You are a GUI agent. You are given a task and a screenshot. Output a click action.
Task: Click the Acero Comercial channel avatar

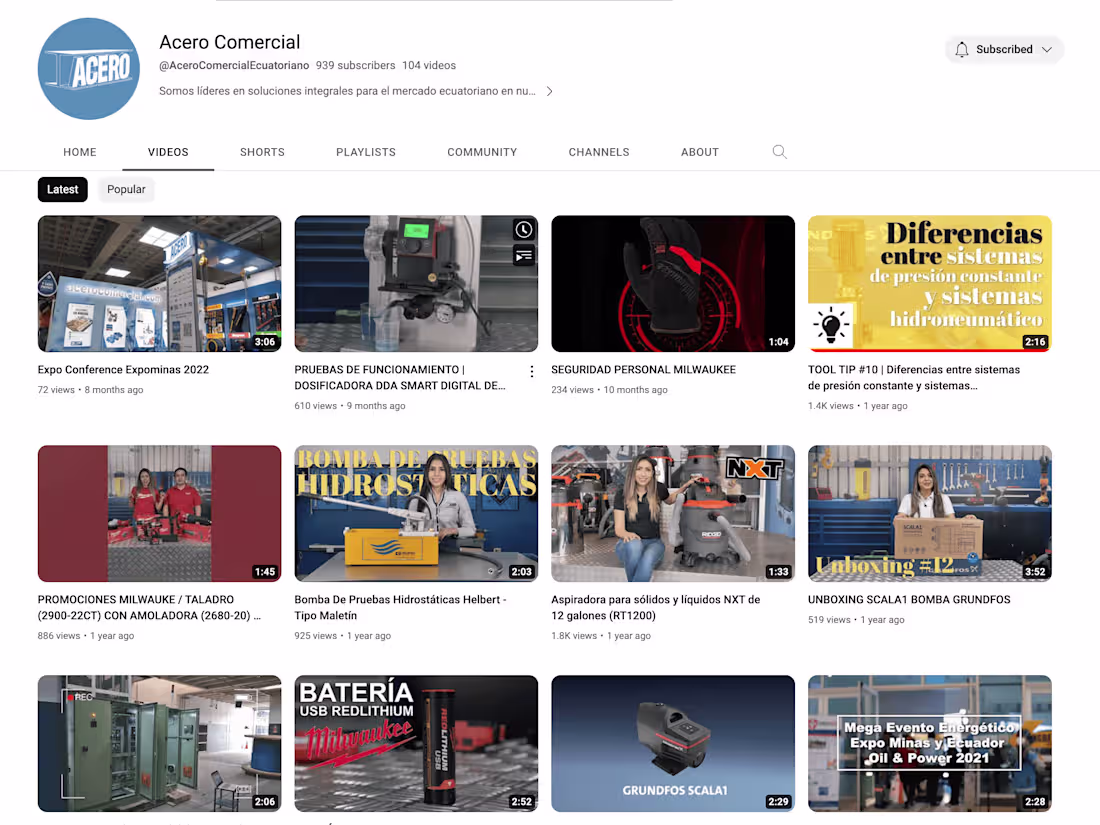click(88, 68)
